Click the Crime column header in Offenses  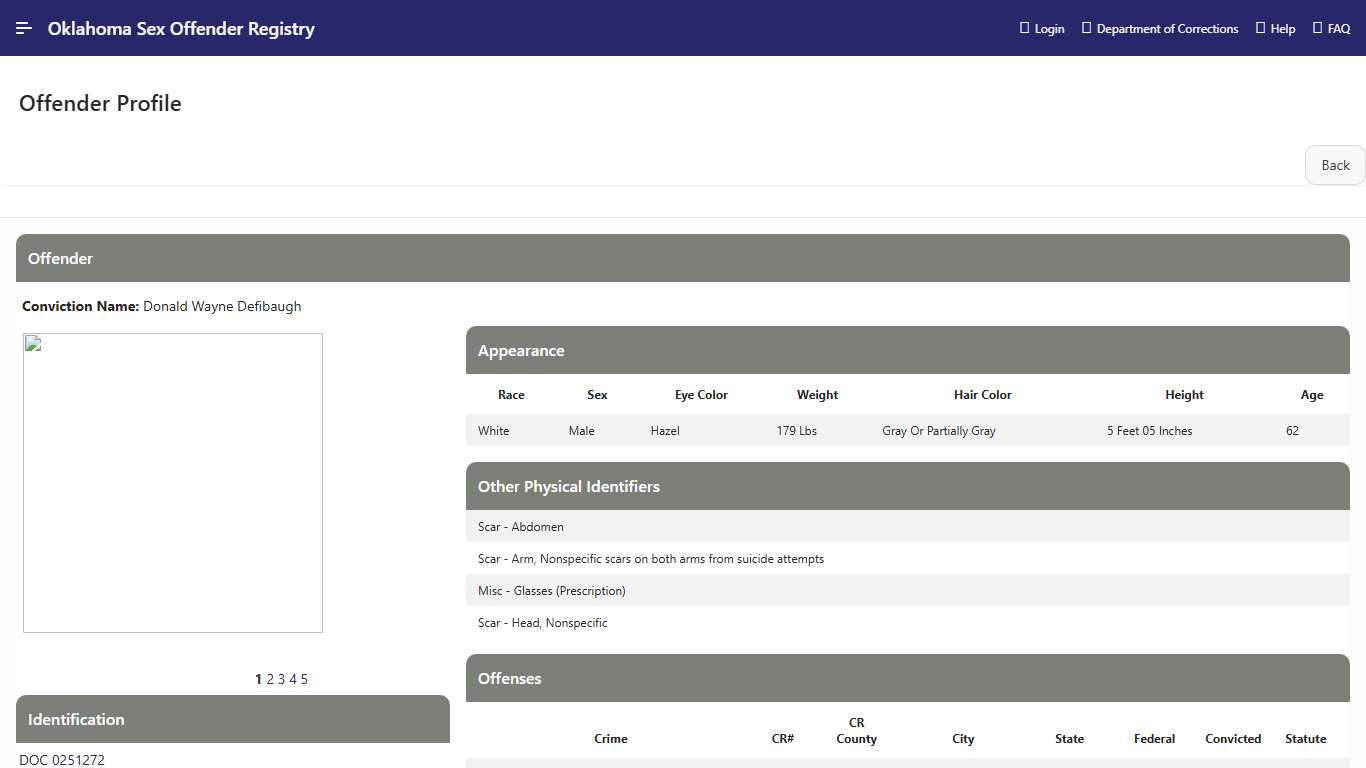tap(611, 739)
